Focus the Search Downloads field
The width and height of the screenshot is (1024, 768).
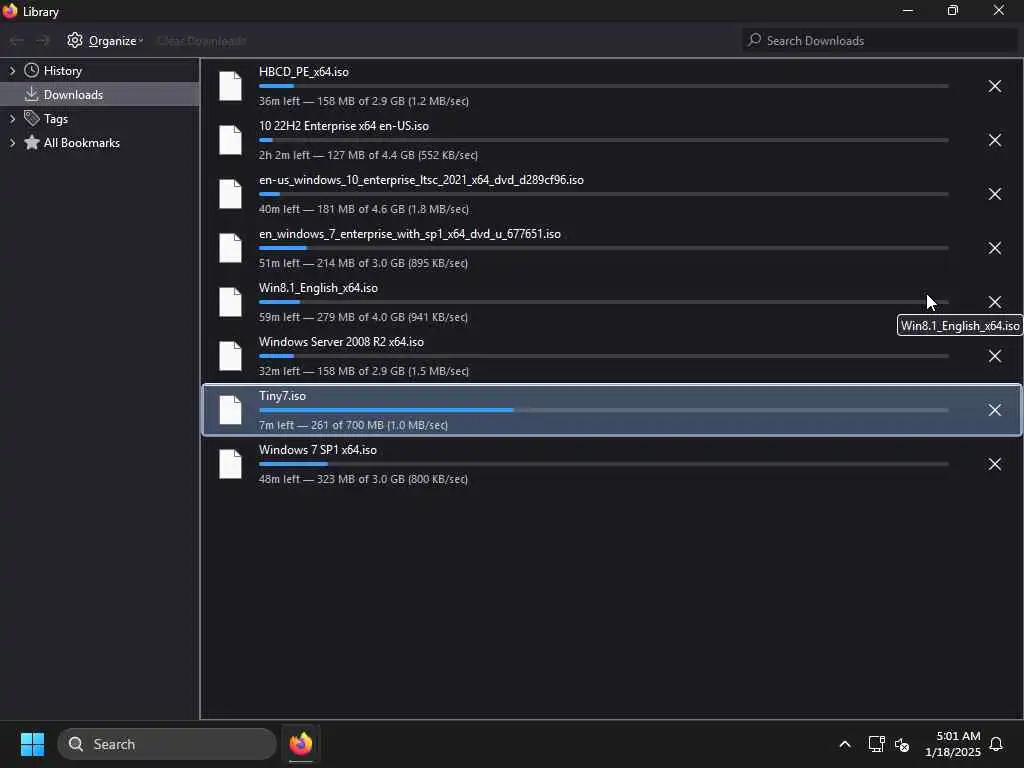pos(880,40)
